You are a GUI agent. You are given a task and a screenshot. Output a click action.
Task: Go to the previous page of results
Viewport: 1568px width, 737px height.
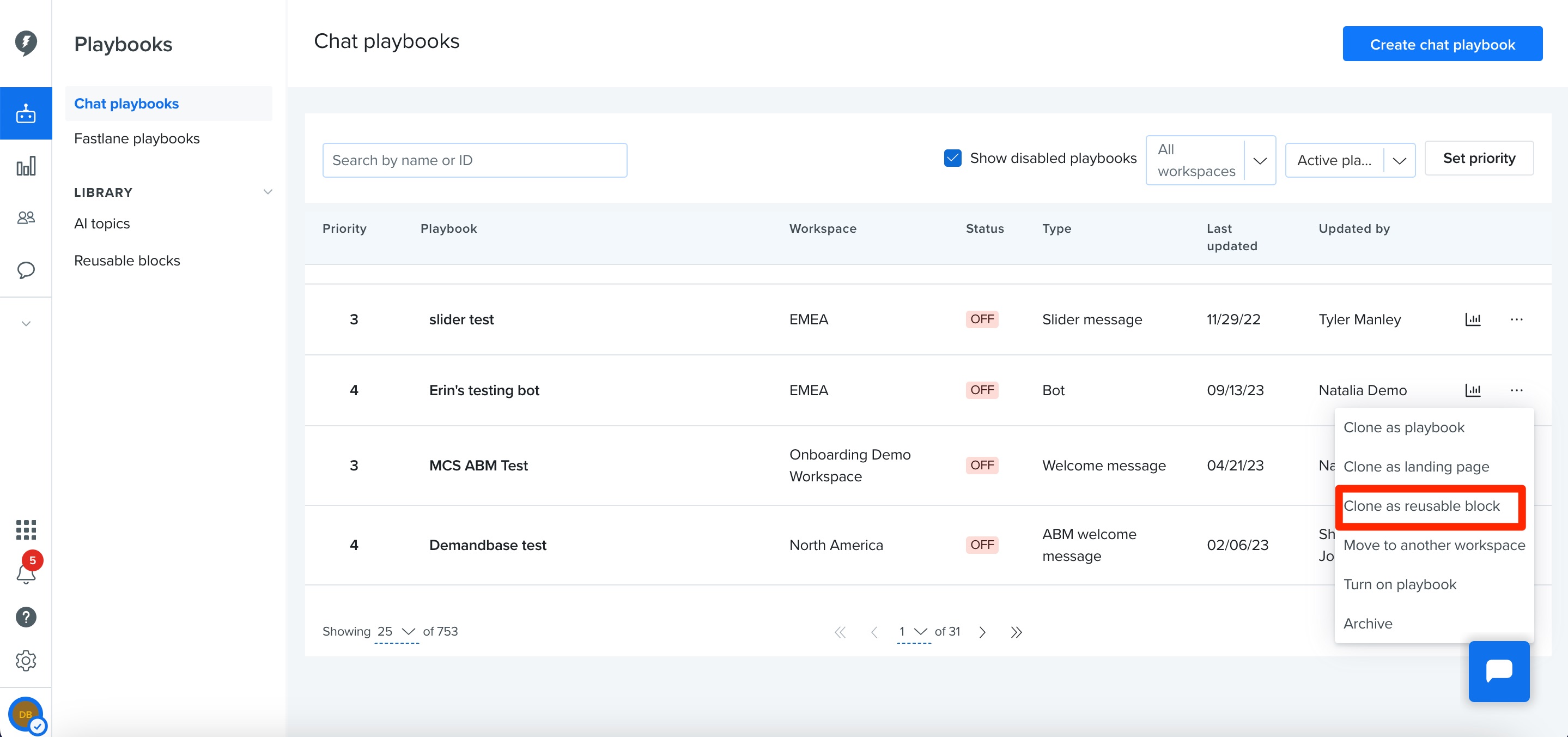pos(874,632)
